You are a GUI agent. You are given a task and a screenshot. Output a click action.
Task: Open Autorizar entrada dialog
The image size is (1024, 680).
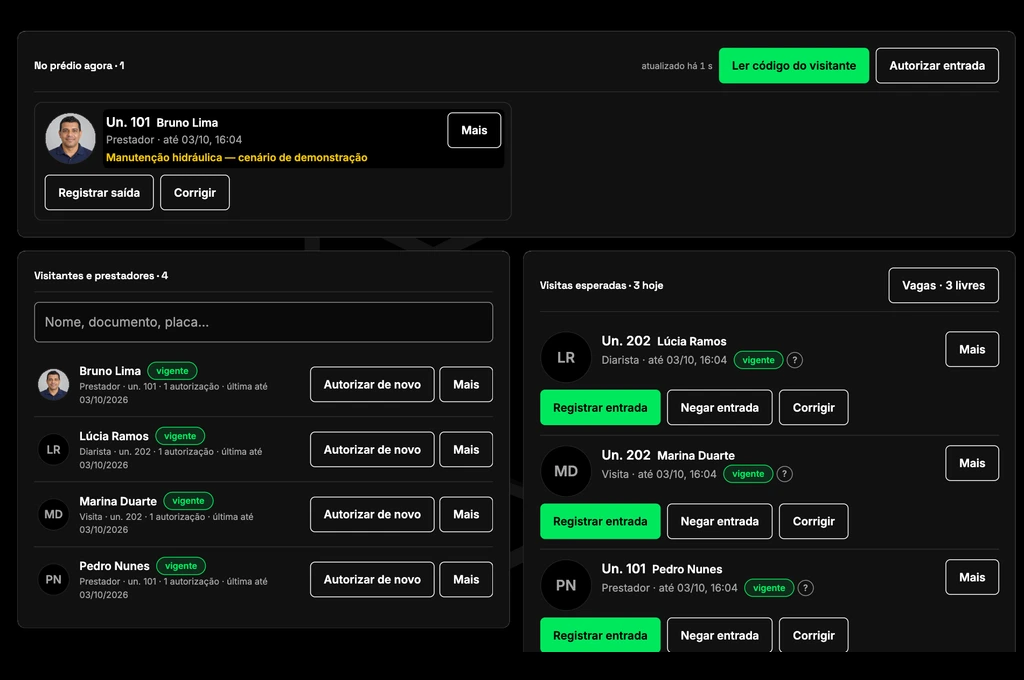coord(936,65)
